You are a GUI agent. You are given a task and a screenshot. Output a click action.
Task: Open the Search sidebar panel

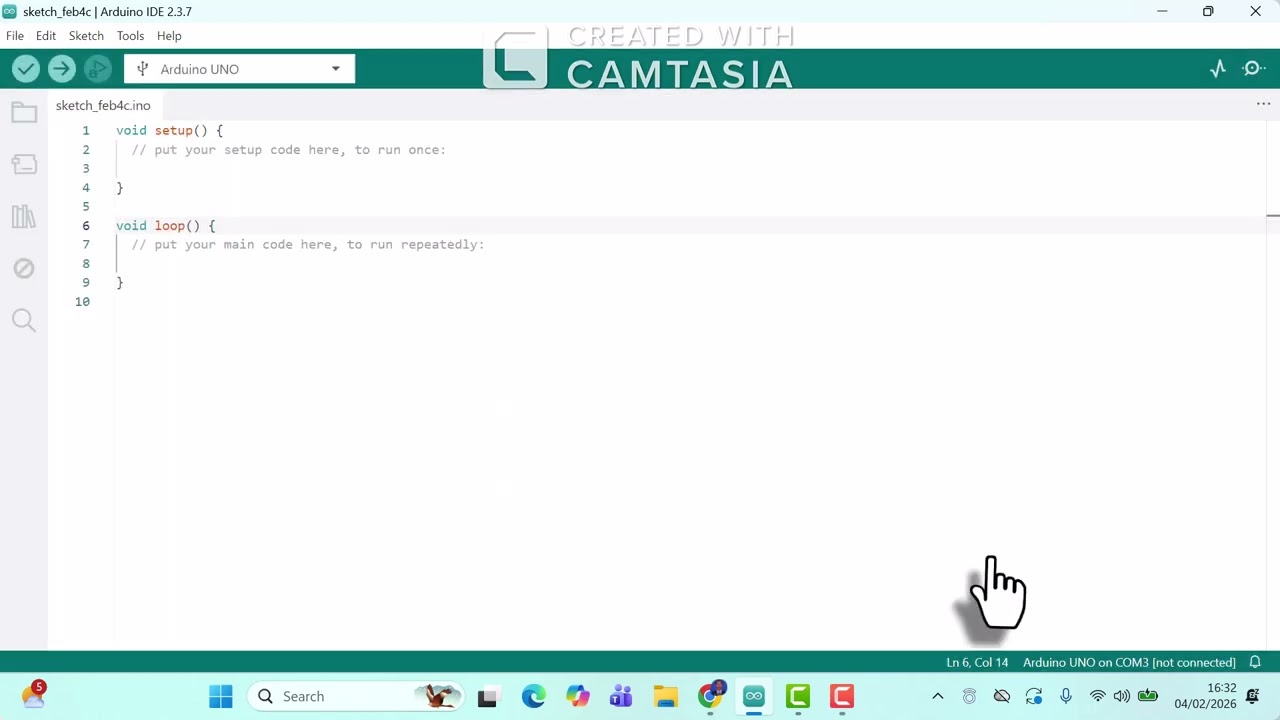click(24, 320)
